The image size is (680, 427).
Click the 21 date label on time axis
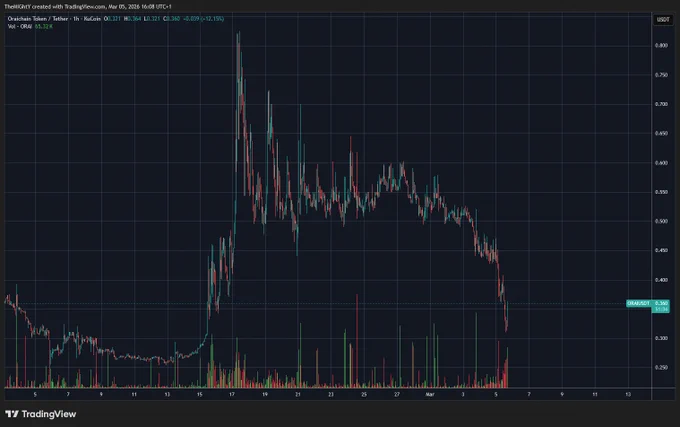pos(298,394)
